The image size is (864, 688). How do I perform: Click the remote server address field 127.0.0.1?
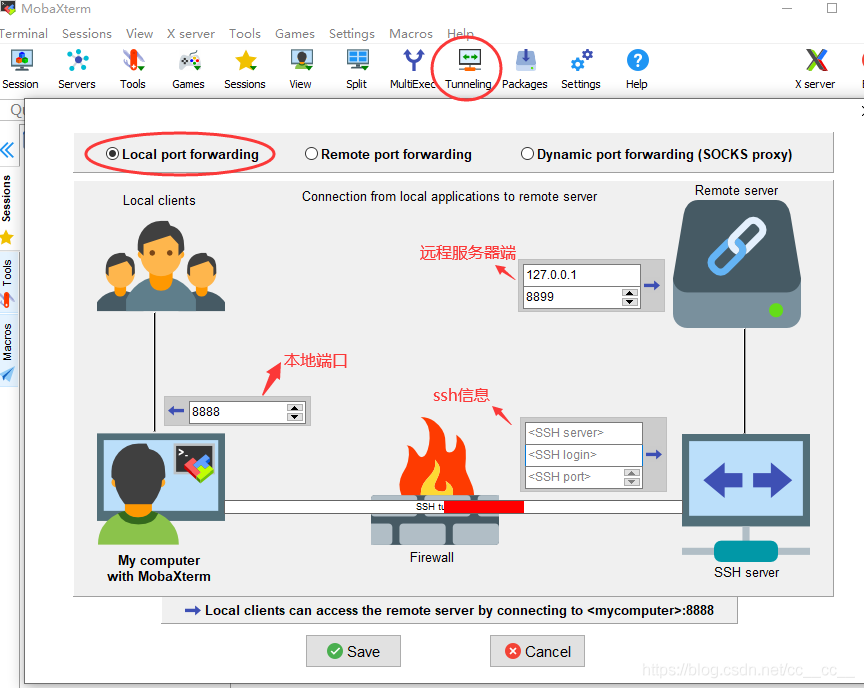point(582,275)
